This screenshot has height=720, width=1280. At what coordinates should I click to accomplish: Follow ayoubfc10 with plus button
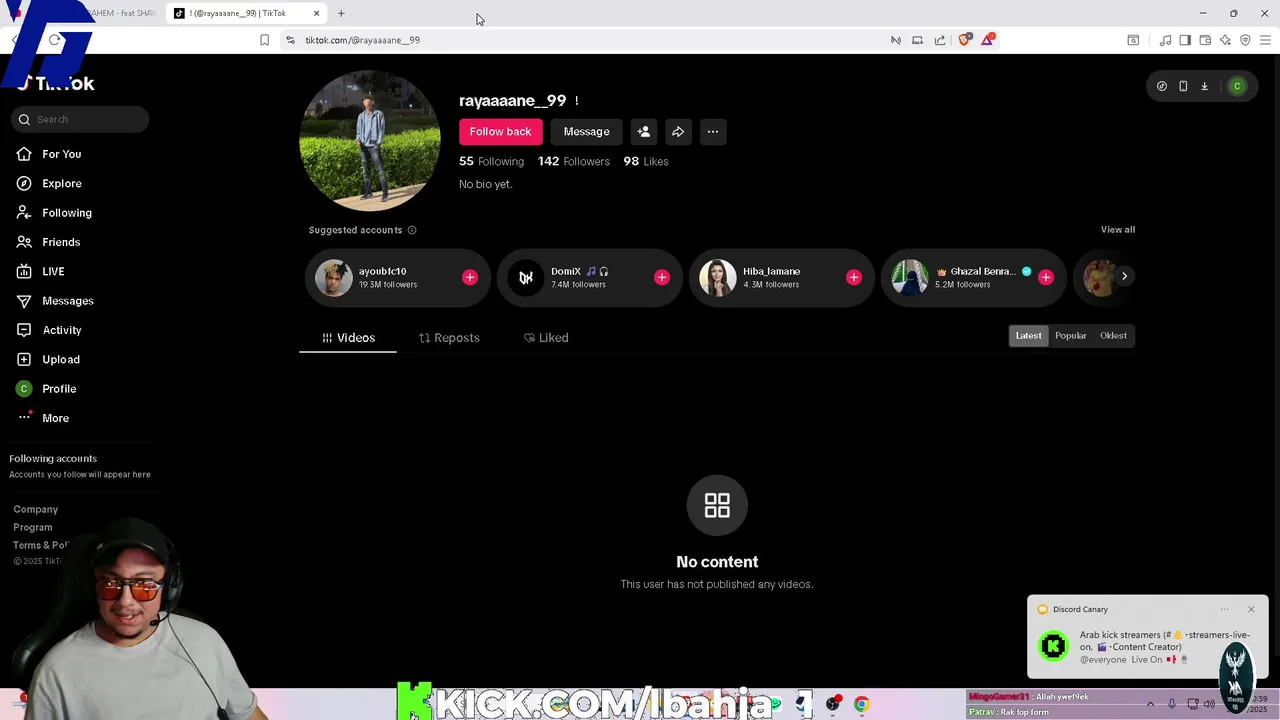pyautogui.click(x=470, y=277)
